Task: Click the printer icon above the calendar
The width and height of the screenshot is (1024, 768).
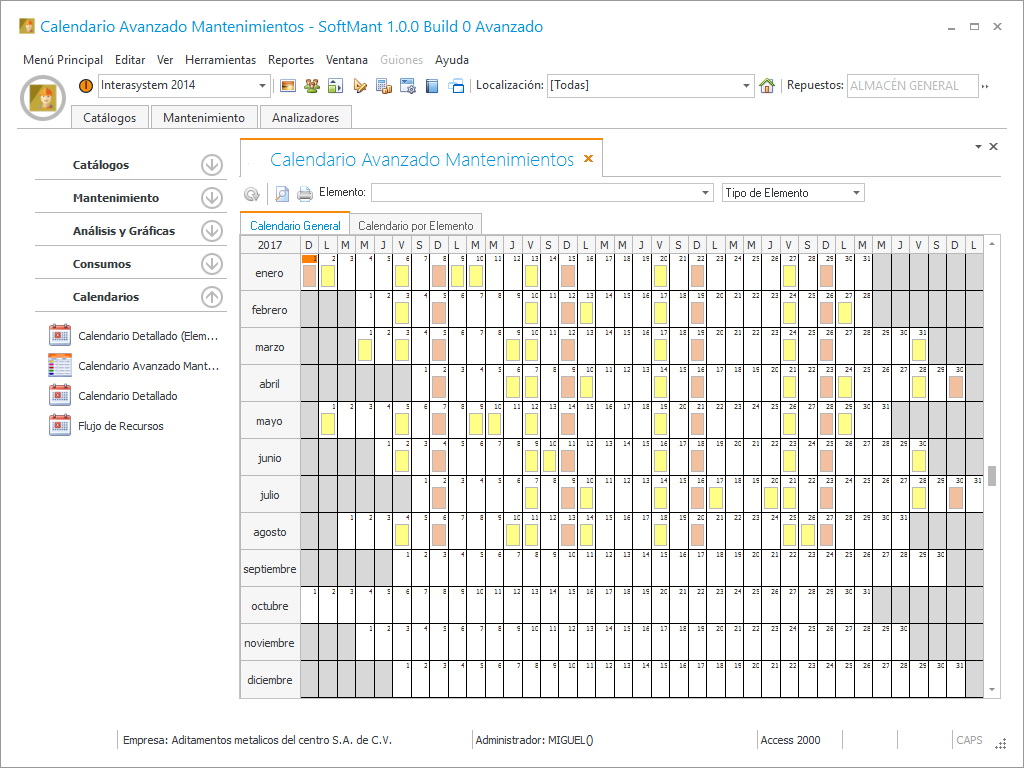Action: (304, 194)
